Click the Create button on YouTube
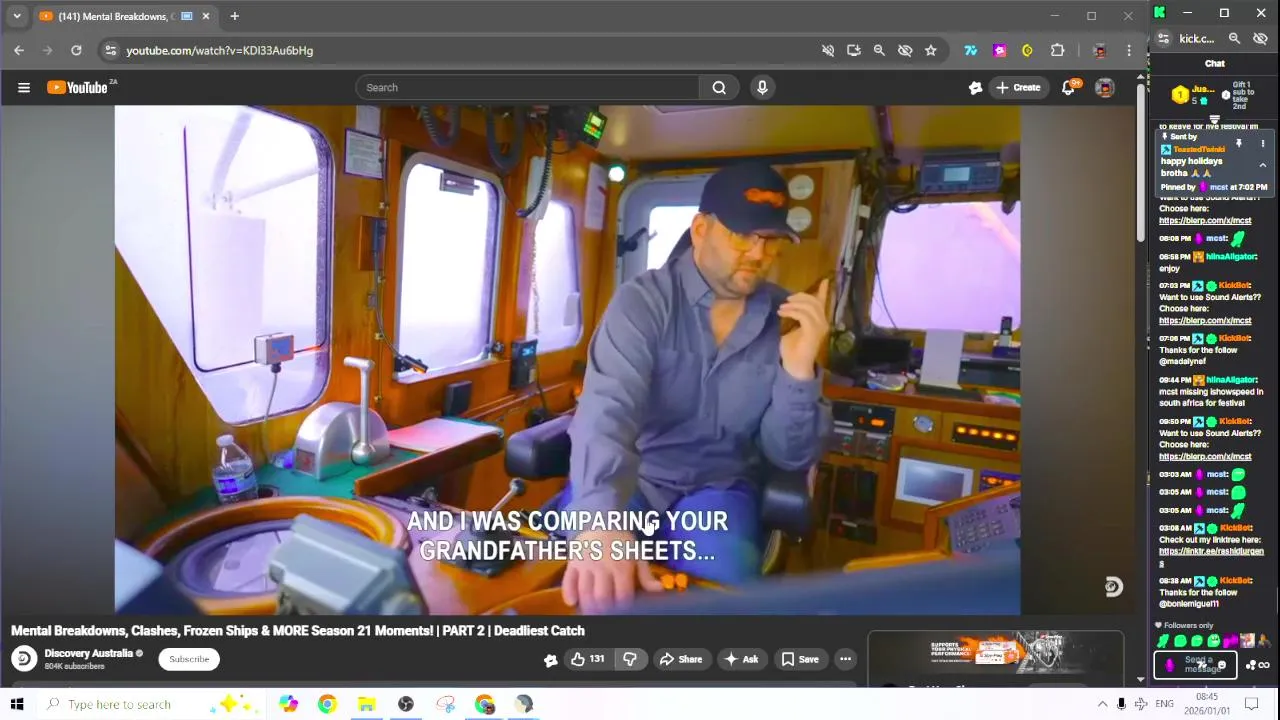1280x720 pixels. pyautogui.click(x=1018, y=88)
